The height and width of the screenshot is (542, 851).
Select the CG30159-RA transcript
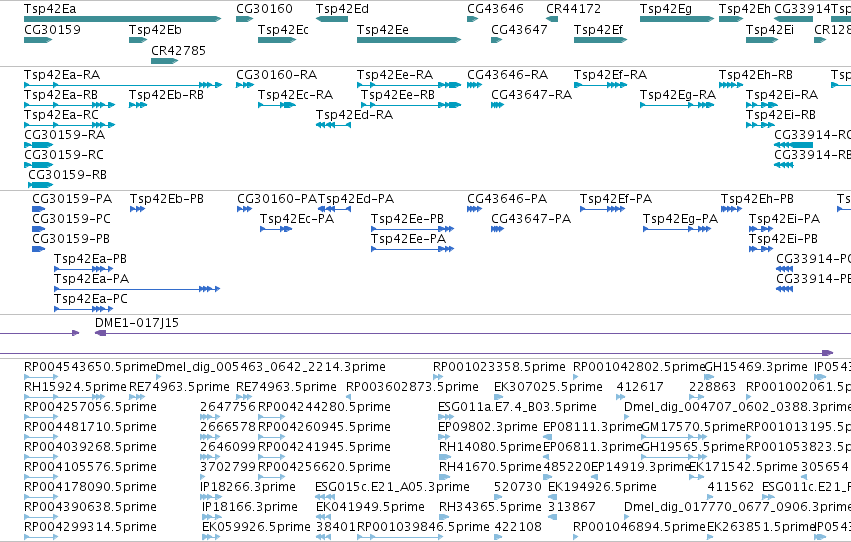(39, 145)
